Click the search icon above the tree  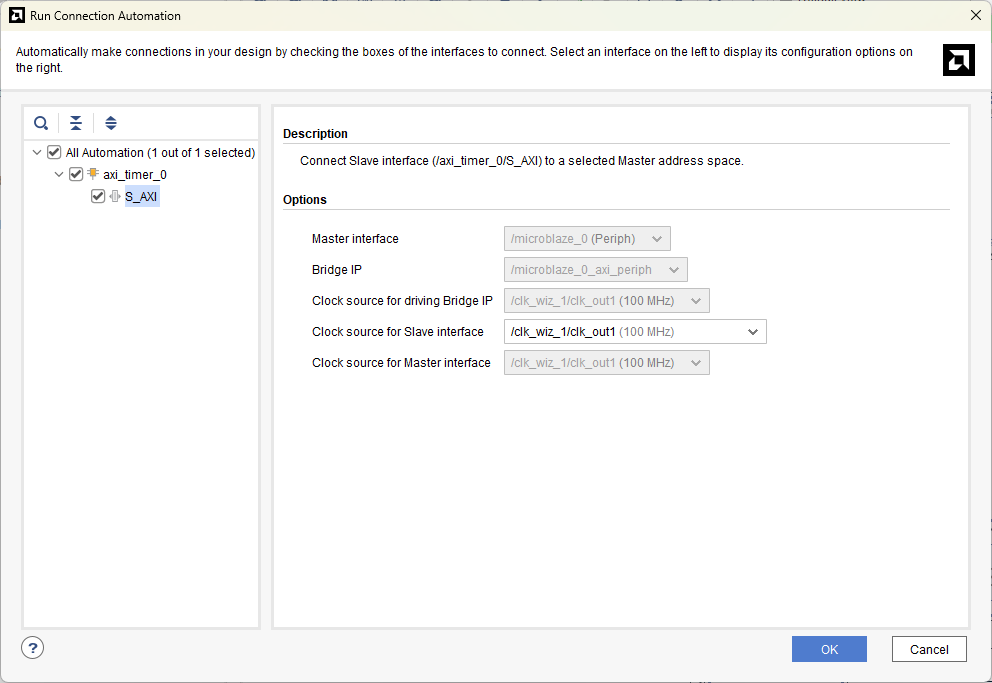(x=41, y=123)
